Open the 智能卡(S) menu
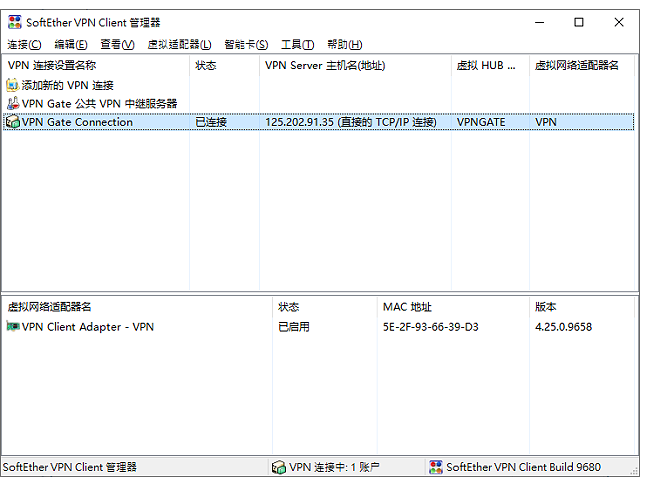Screen dimensions: 645x486 pos(246,44)
